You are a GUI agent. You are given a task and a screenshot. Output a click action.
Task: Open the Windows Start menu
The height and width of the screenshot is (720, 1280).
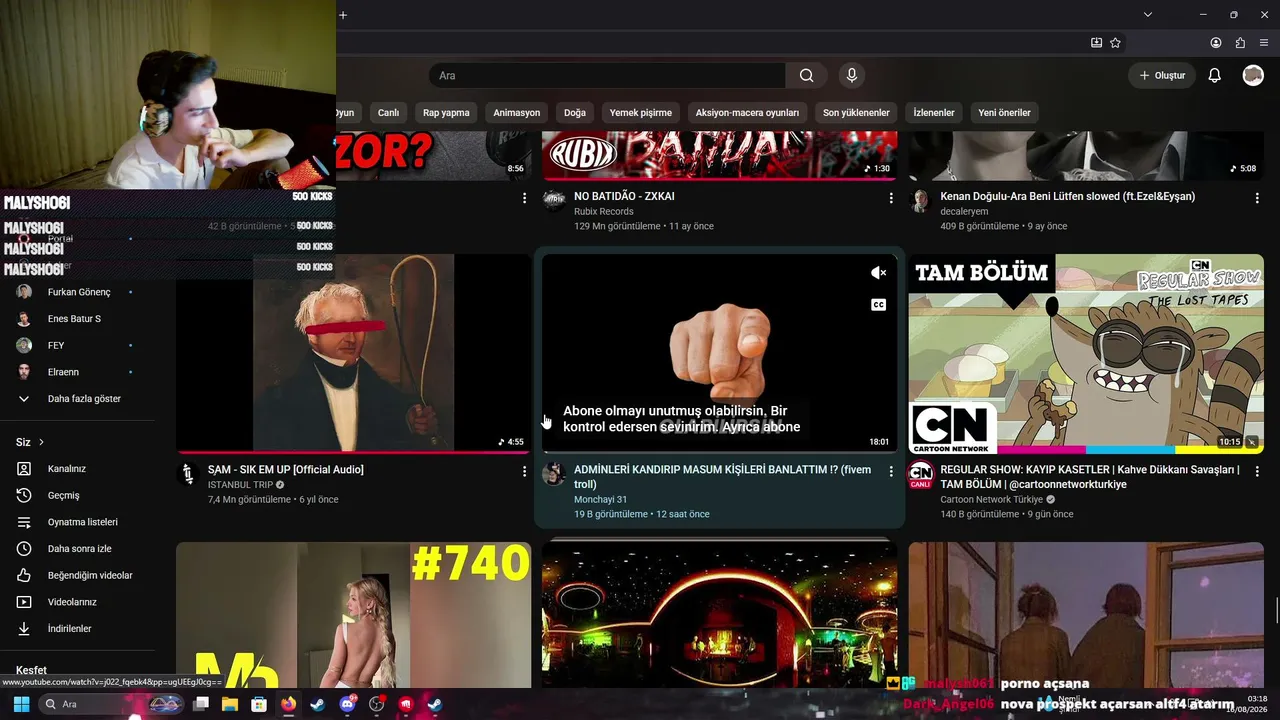point(21,704)
